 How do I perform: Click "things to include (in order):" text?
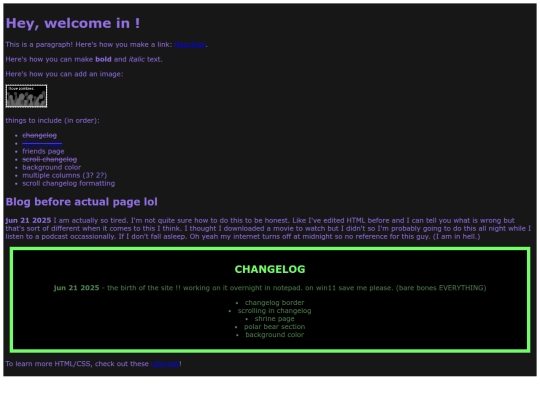pyautogui.click(x=52, y=121)
